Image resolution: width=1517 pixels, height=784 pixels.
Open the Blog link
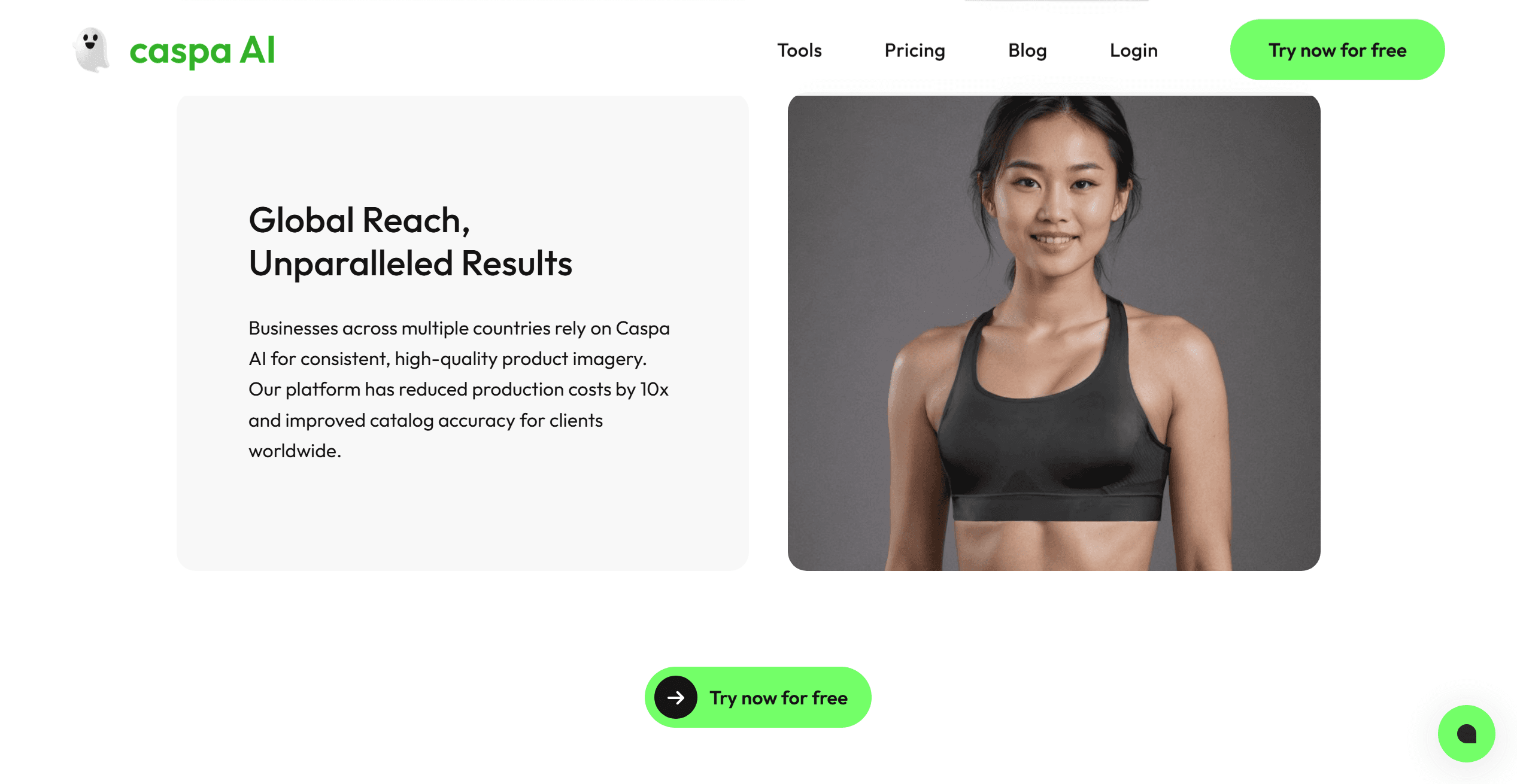click(x=1027, y=51)
